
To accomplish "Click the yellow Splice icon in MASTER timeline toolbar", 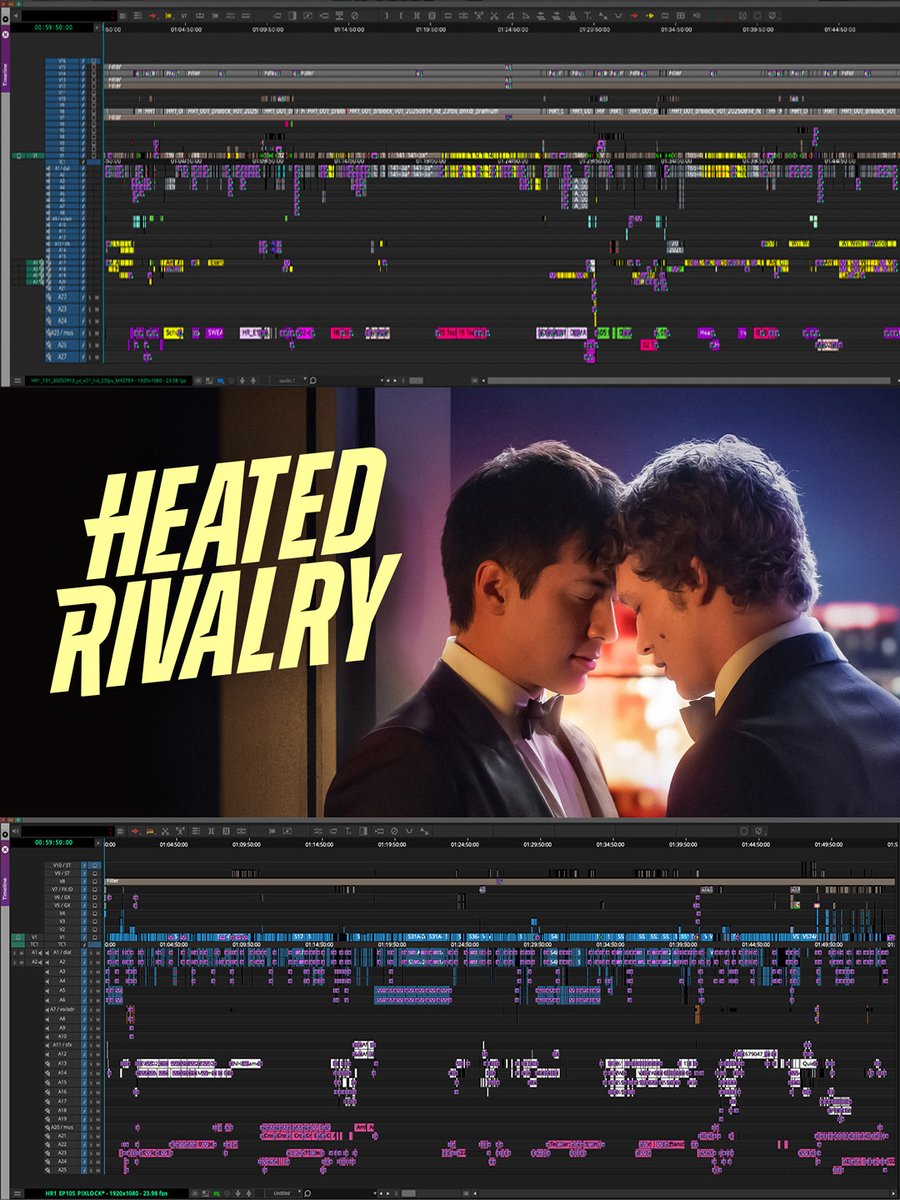I will [x=168, y=16].
